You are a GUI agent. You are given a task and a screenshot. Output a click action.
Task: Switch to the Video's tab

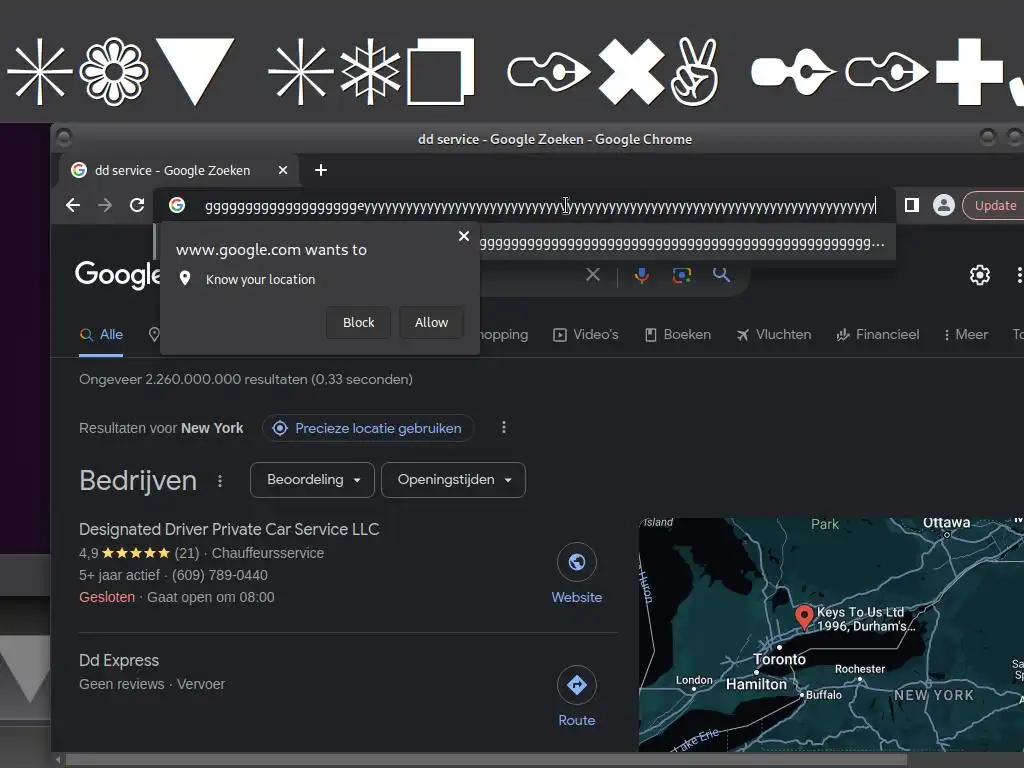pos(586,334)
